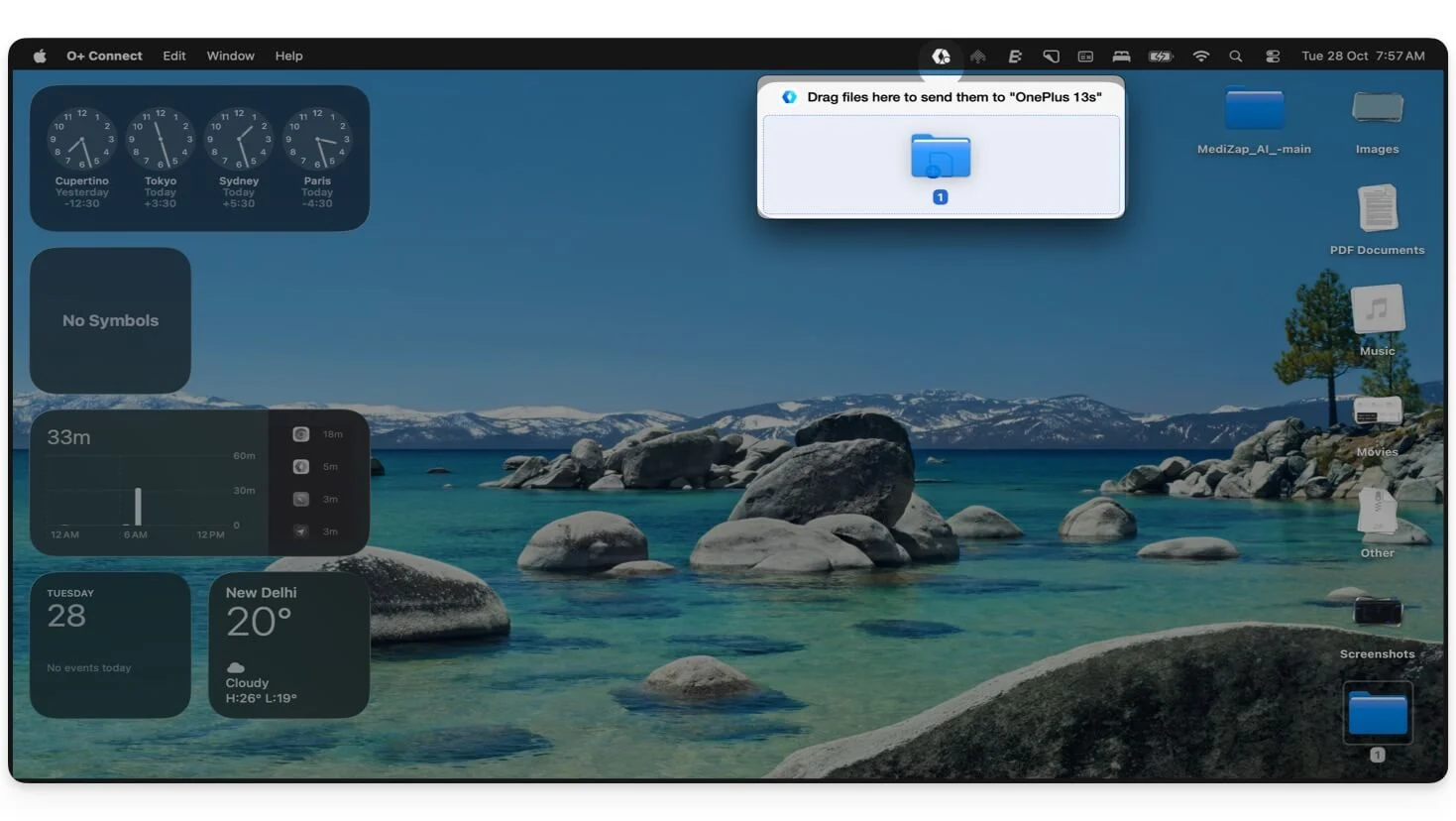Screen dimensions: 1456x821
Task: Expand the Screenshots desktop stack
Action: tap(1377, 613)
